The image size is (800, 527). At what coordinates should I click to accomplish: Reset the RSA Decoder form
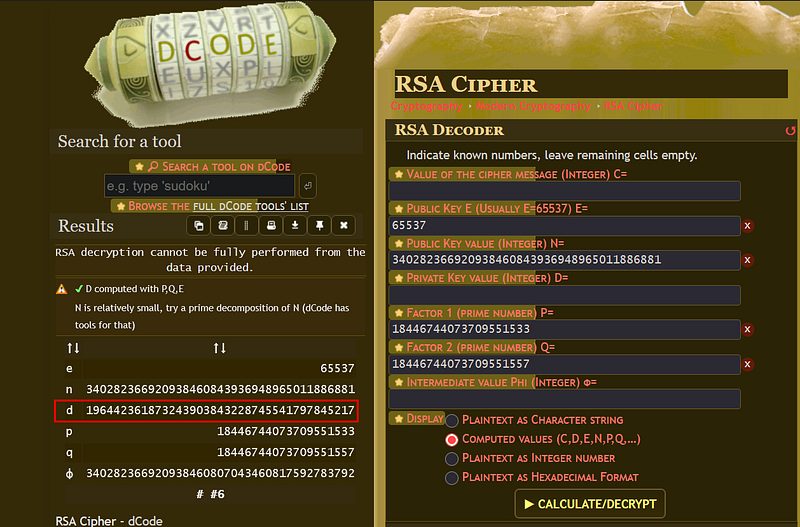(790, 130)
